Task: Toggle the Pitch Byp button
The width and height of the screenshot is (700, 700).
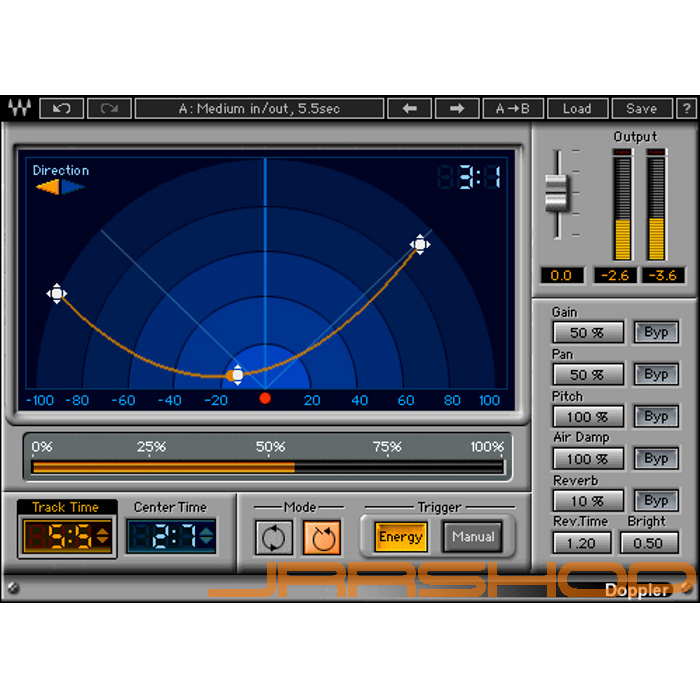Action: pos(656,416)
